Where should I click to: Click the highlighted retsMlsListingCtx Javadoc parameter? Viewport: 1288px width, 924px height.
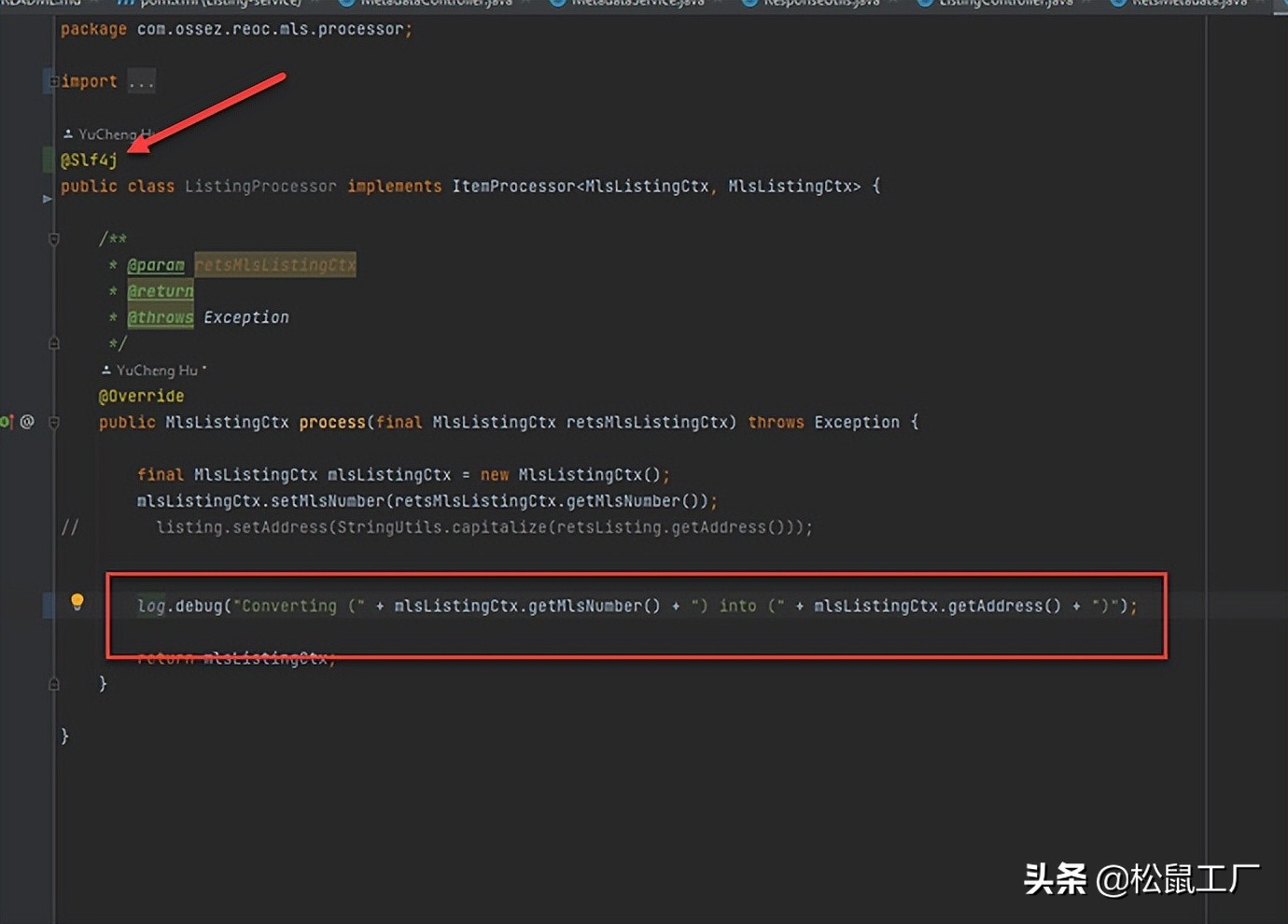tap(274, 265)
